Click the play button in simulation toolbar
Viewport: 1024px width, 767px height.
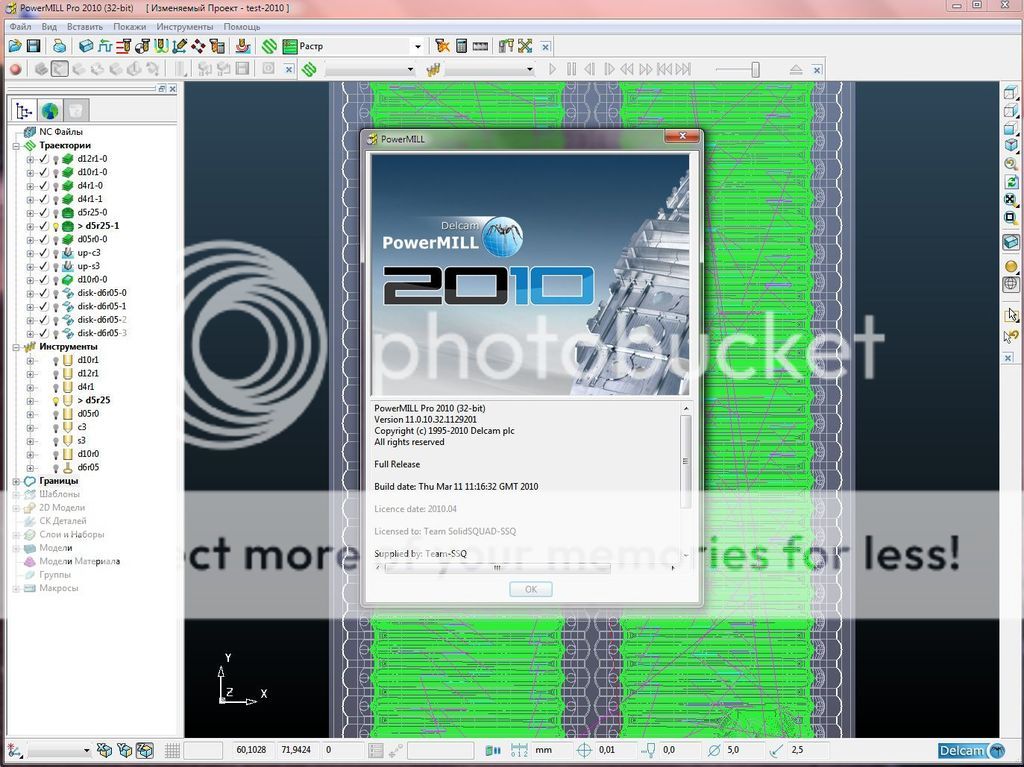tap(552, 69)
